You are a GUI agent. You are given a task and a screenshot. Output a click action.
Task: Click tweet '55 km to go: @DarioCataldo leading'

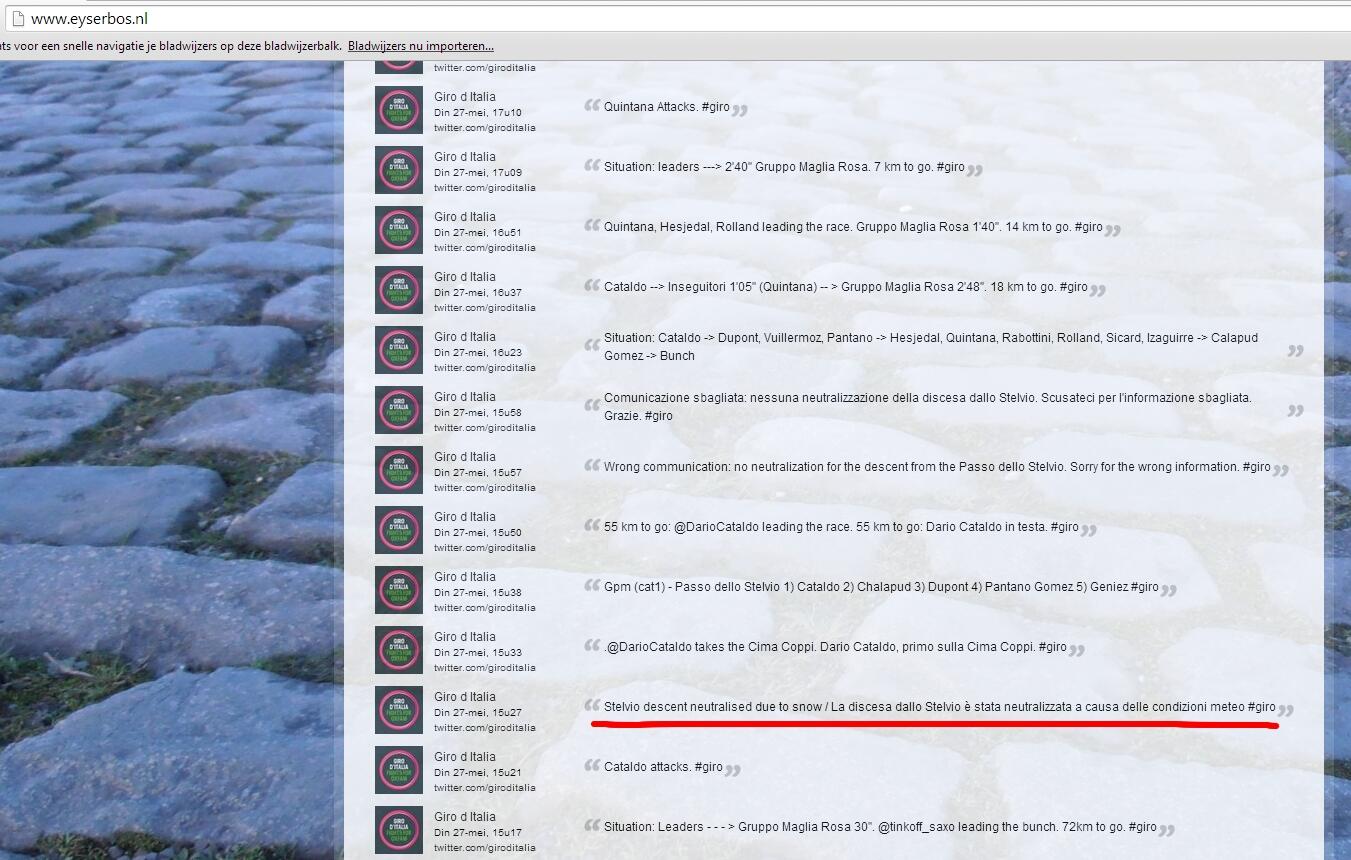tap(841, 527)
